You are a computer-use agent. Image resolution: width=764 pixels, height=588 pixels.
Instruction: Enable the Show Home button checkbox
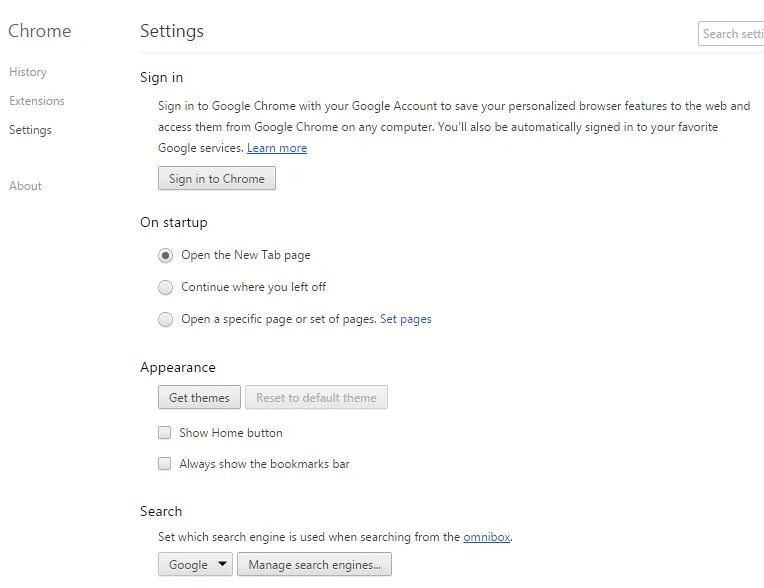pos(165,433)
